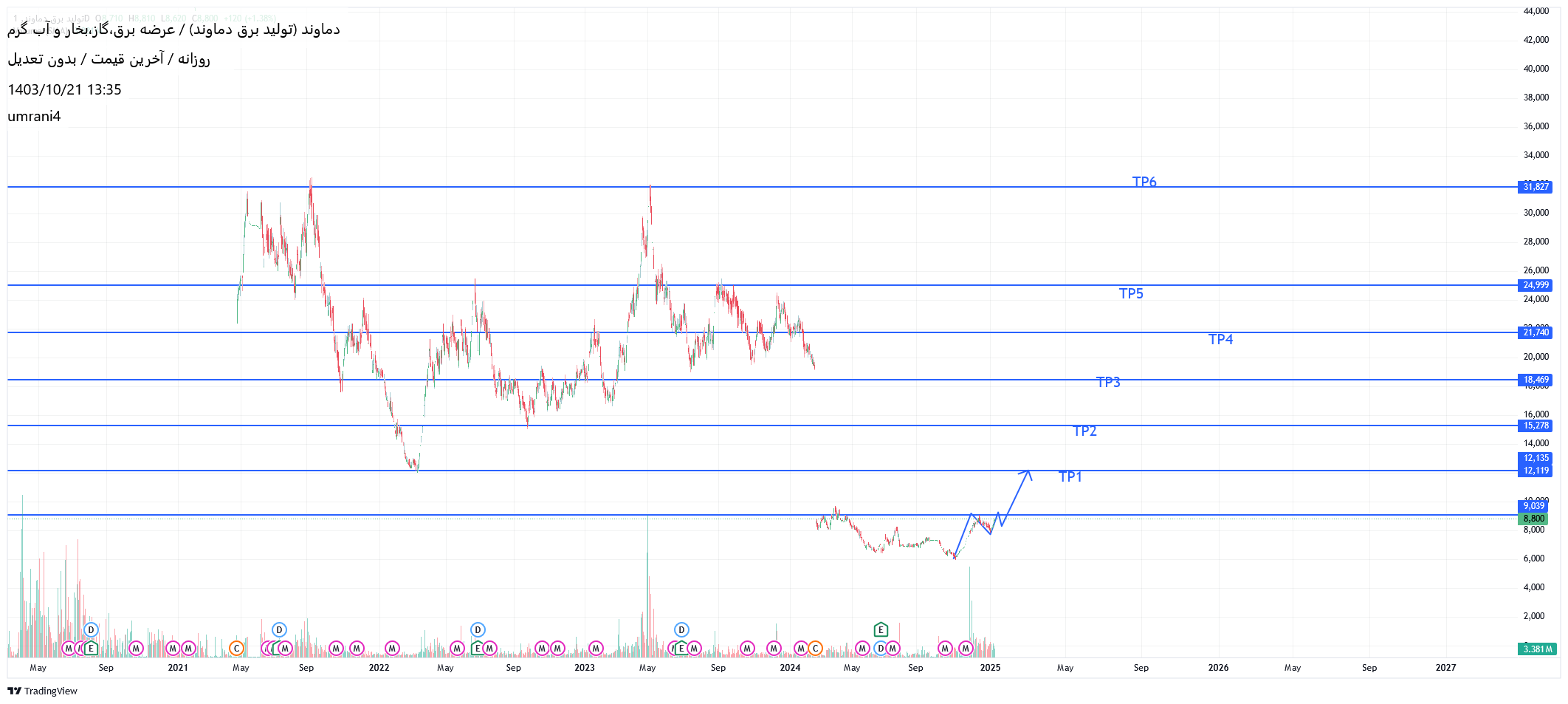Open the blue D marker in mid-2023
This screenshot has height=704, width=1568.
[681, 630]
